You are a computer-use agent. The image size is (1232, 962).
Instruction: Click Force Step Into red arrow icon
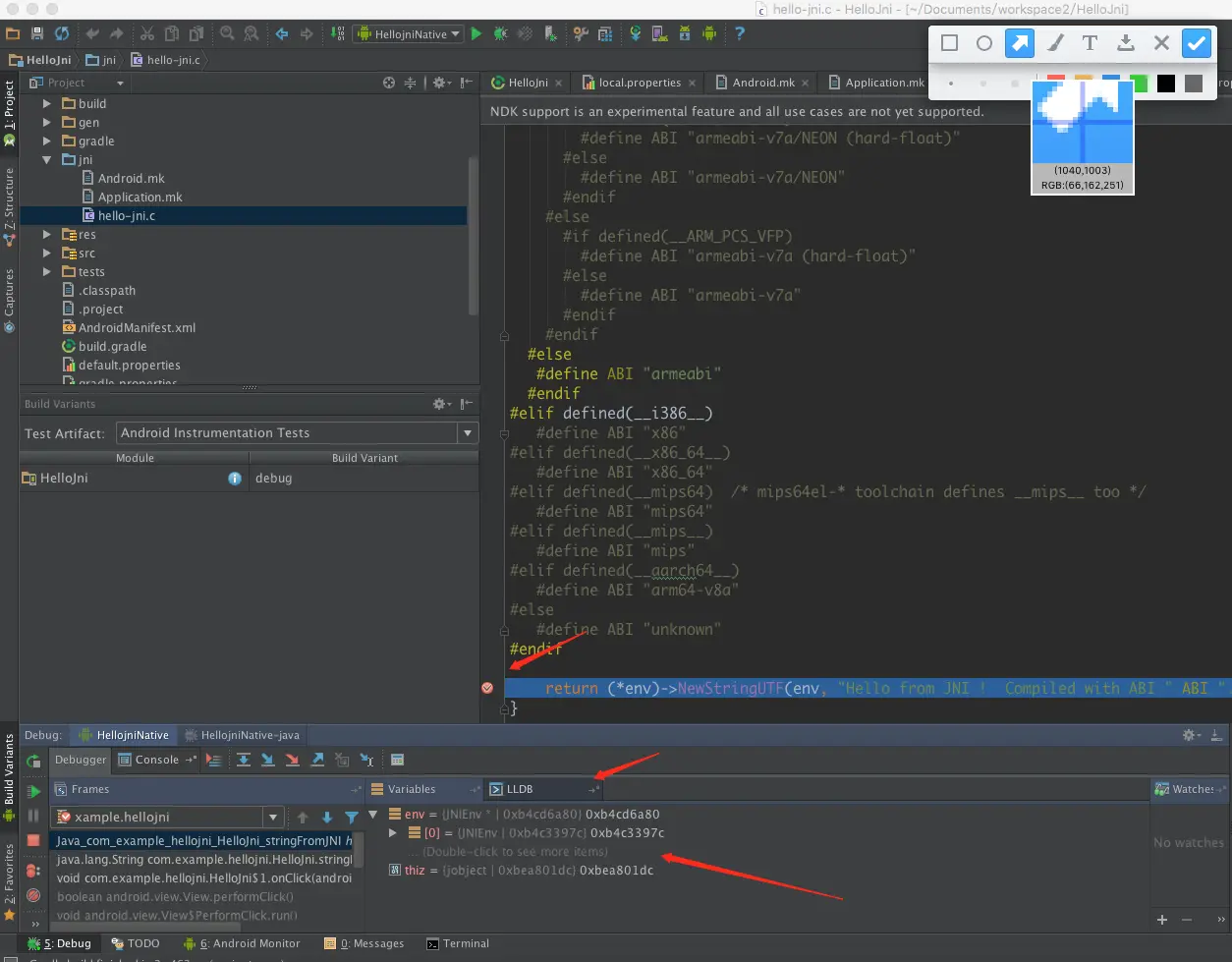292,760
